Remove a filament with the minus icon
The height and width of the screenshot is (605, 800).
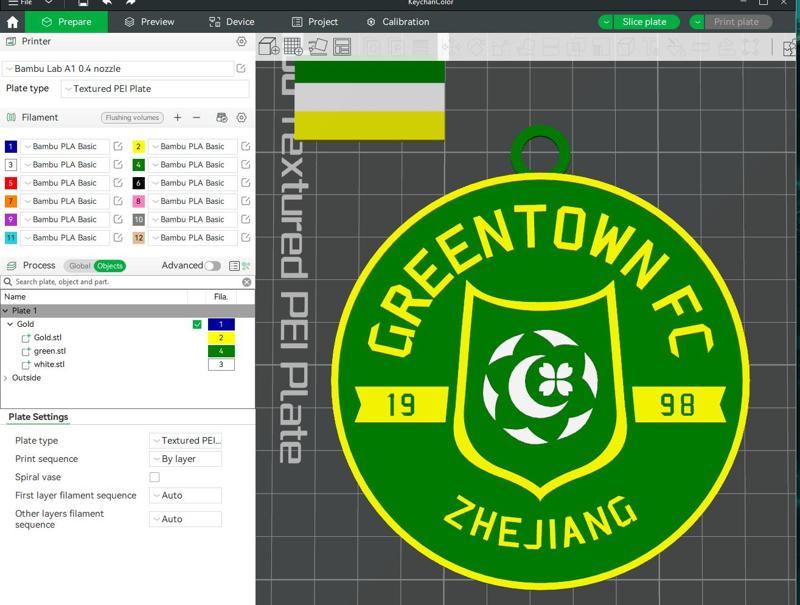[x=196, y=118]
